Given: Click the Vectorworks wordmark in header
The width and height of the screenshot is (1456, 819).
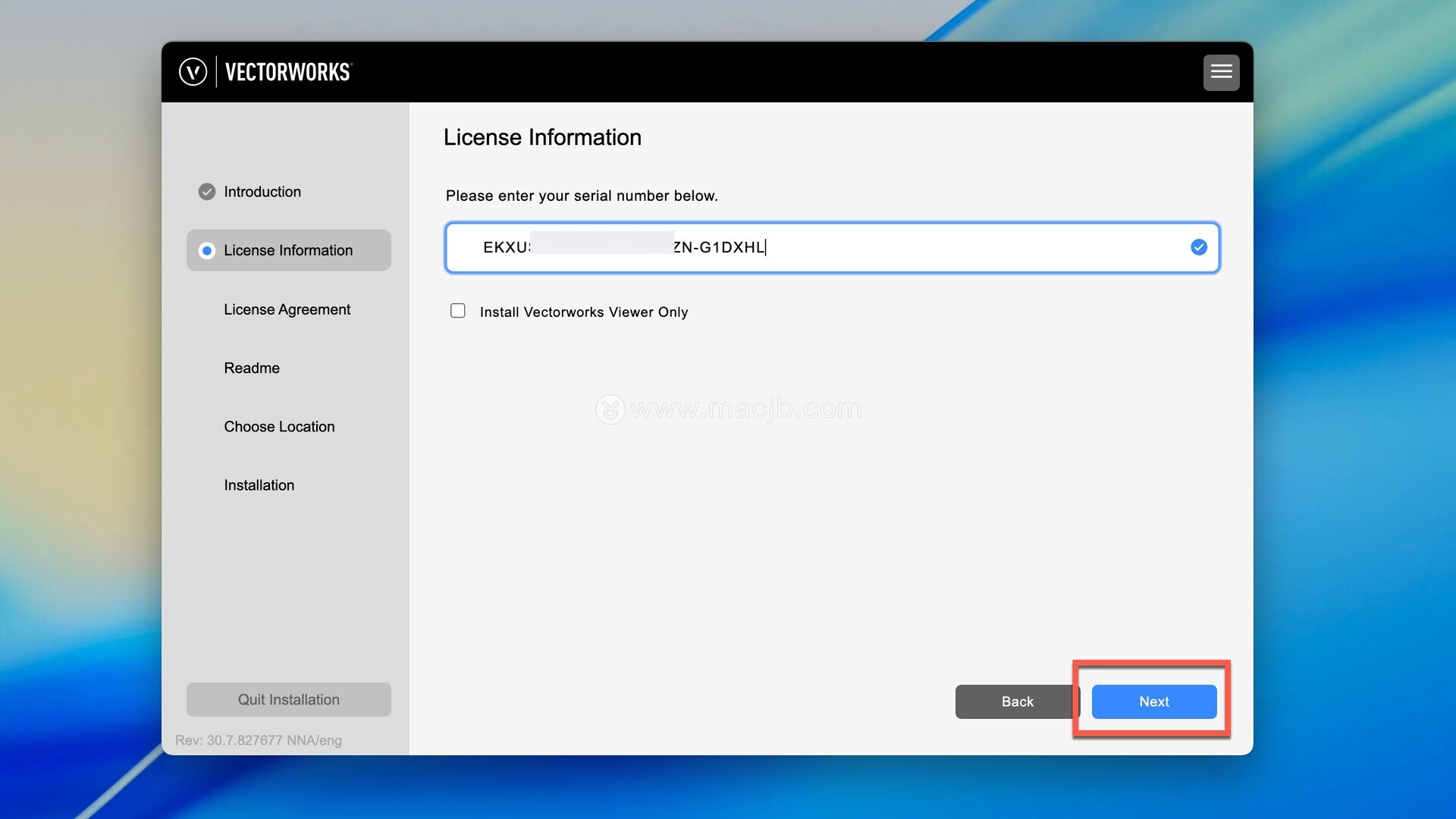Looking at the screenshot, I should tap(288, 72).
